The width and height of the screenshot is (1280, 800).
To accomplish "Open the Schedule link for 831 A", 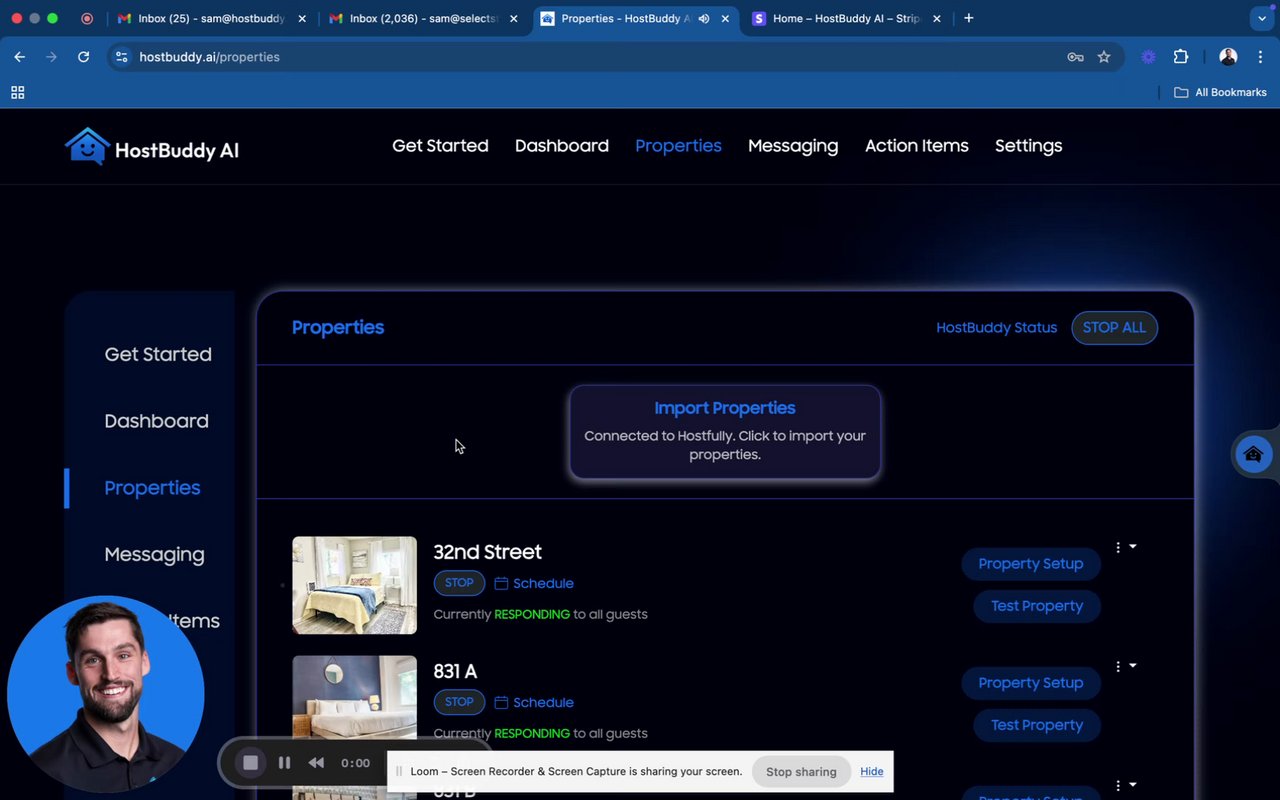I will click(543, 703).
